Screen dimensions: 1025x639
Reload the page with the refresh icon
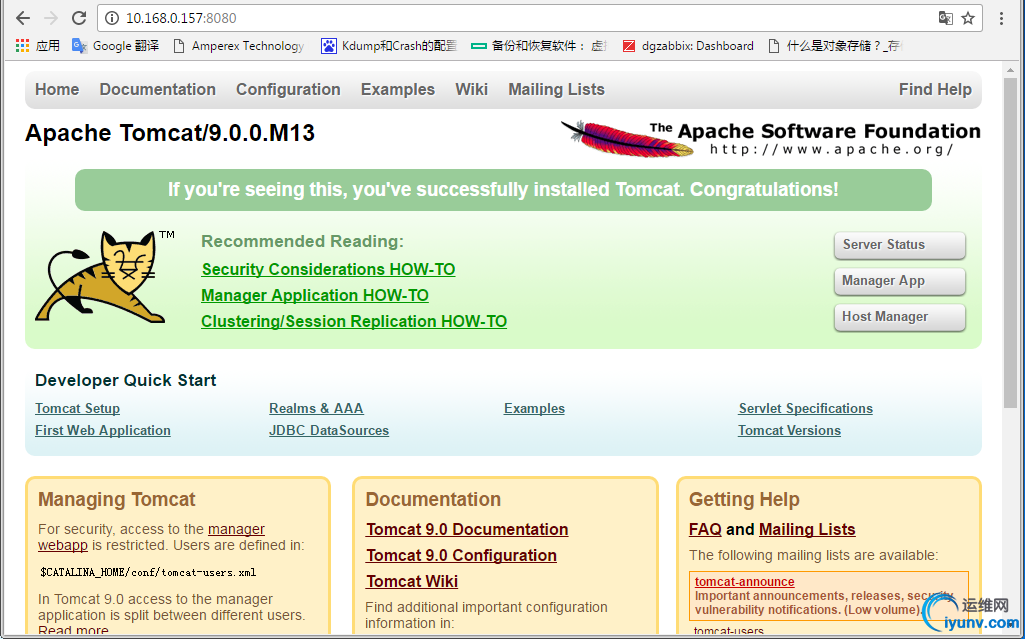[79, 18]
